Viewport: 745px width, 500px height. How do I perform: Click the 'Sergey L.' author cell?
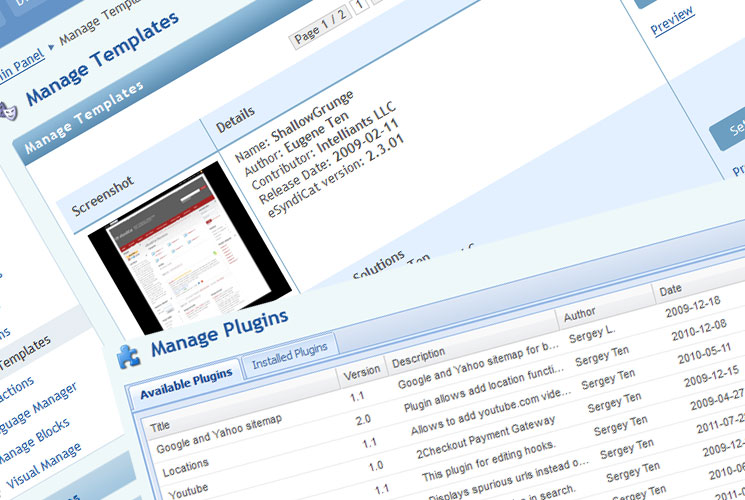(x=592, y=335)
